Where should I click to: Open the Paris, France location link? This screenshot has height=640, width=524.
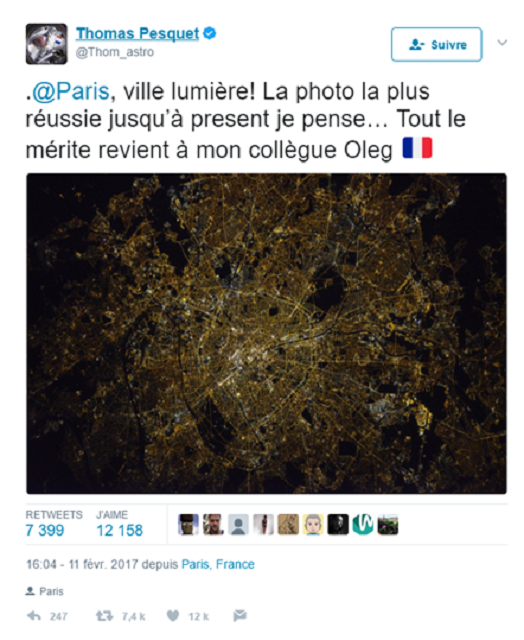click(x=218, y=564)
